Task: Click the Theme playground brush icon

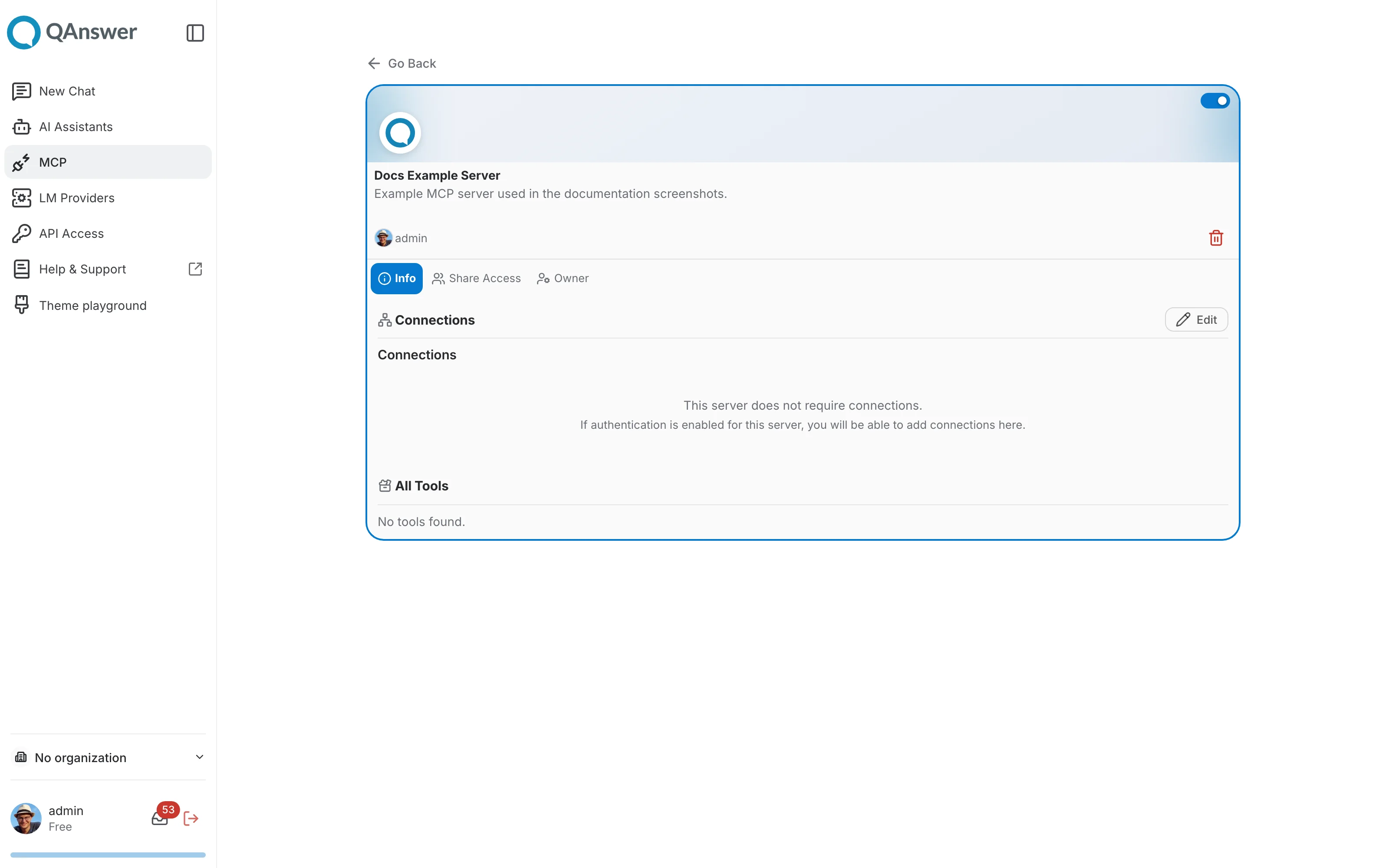Action: pos(21,306)
